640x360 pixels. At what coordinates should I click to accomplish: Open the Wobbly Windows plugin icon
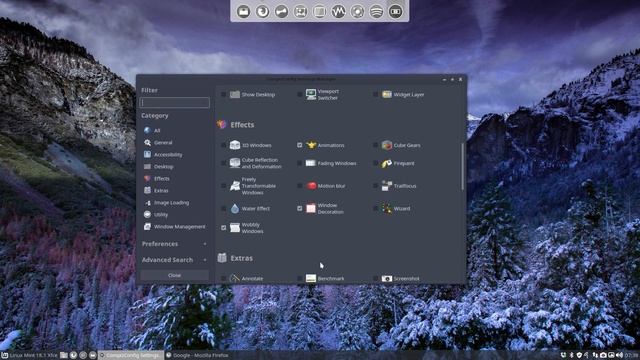[x=235, y=228]
